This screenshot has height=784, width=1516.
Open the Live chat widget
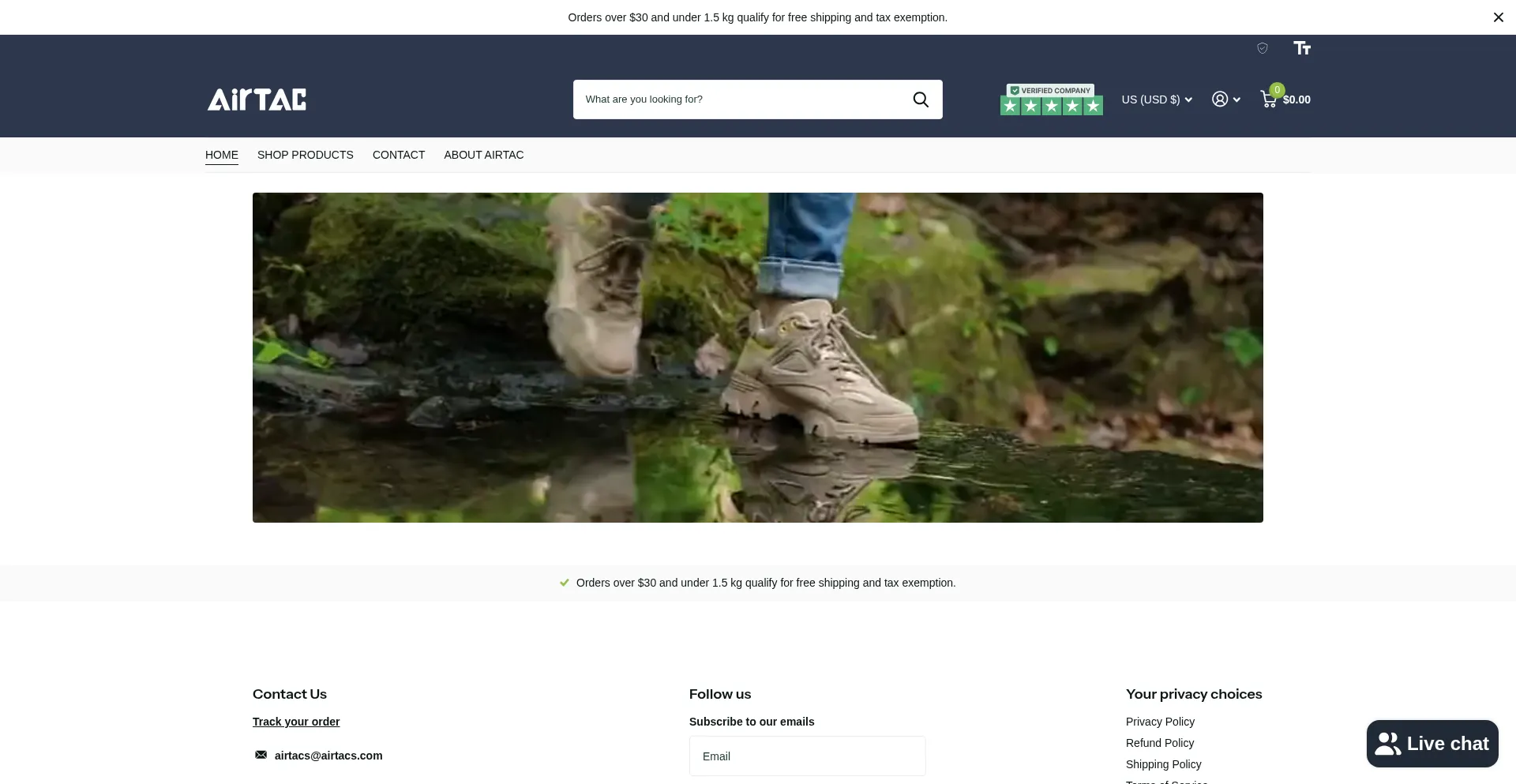pyautogui.click(x=1432, y=744)
